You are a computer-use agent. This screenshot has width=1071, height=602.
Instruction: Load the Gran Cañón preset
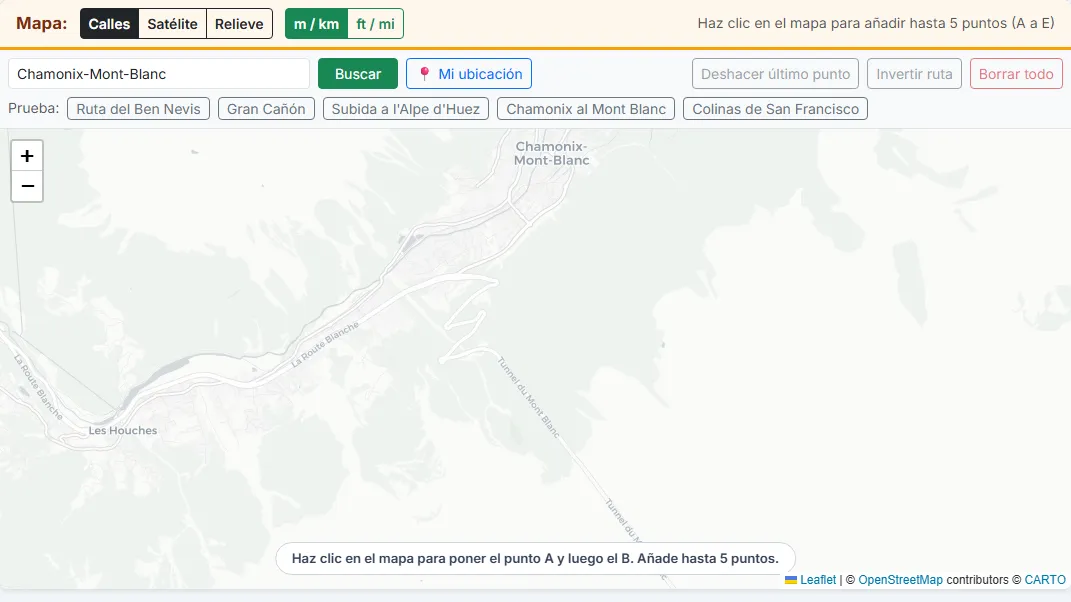click(266, 109)
